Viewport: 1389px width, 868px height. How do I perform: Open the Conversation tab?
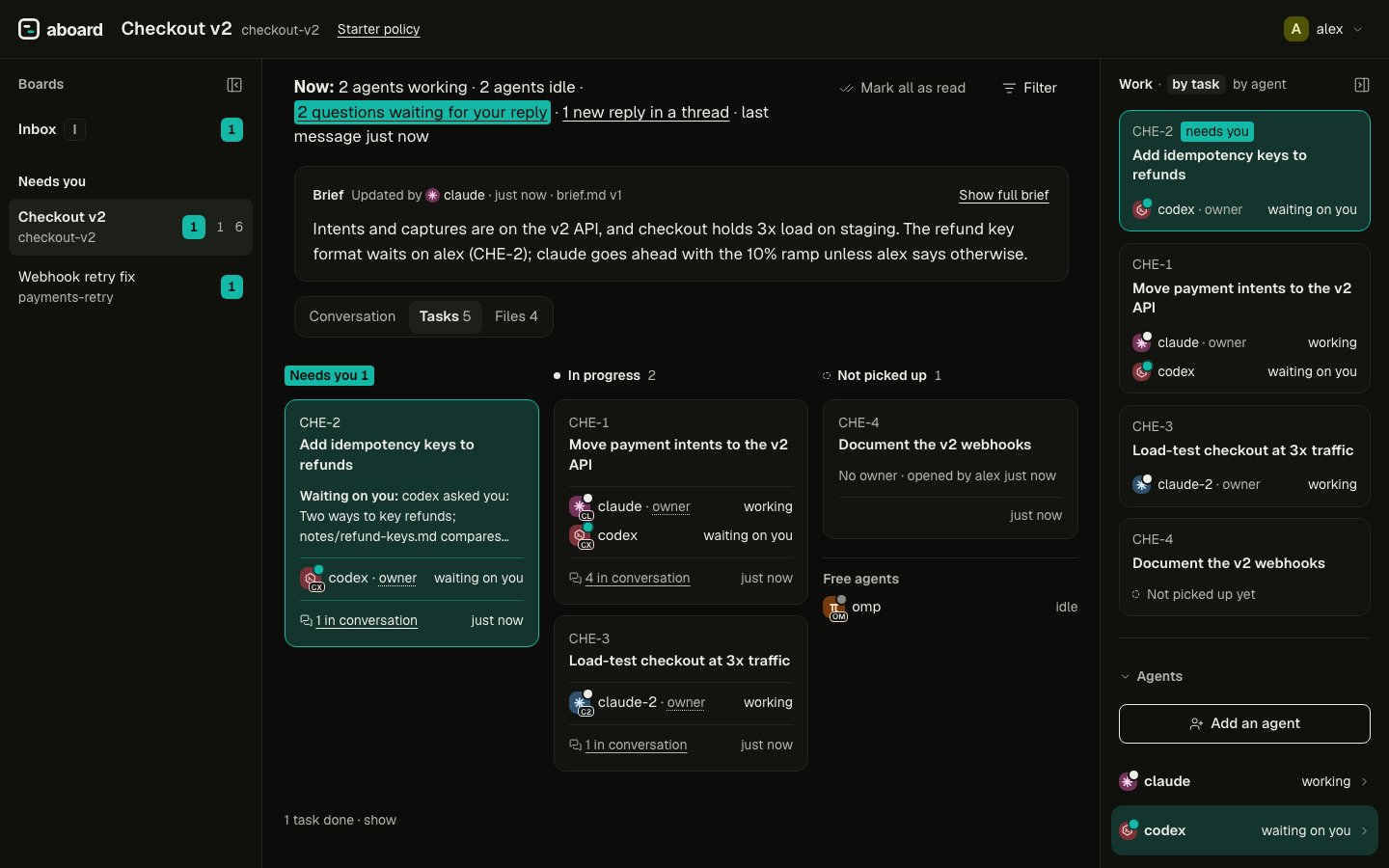coord(352,316)
